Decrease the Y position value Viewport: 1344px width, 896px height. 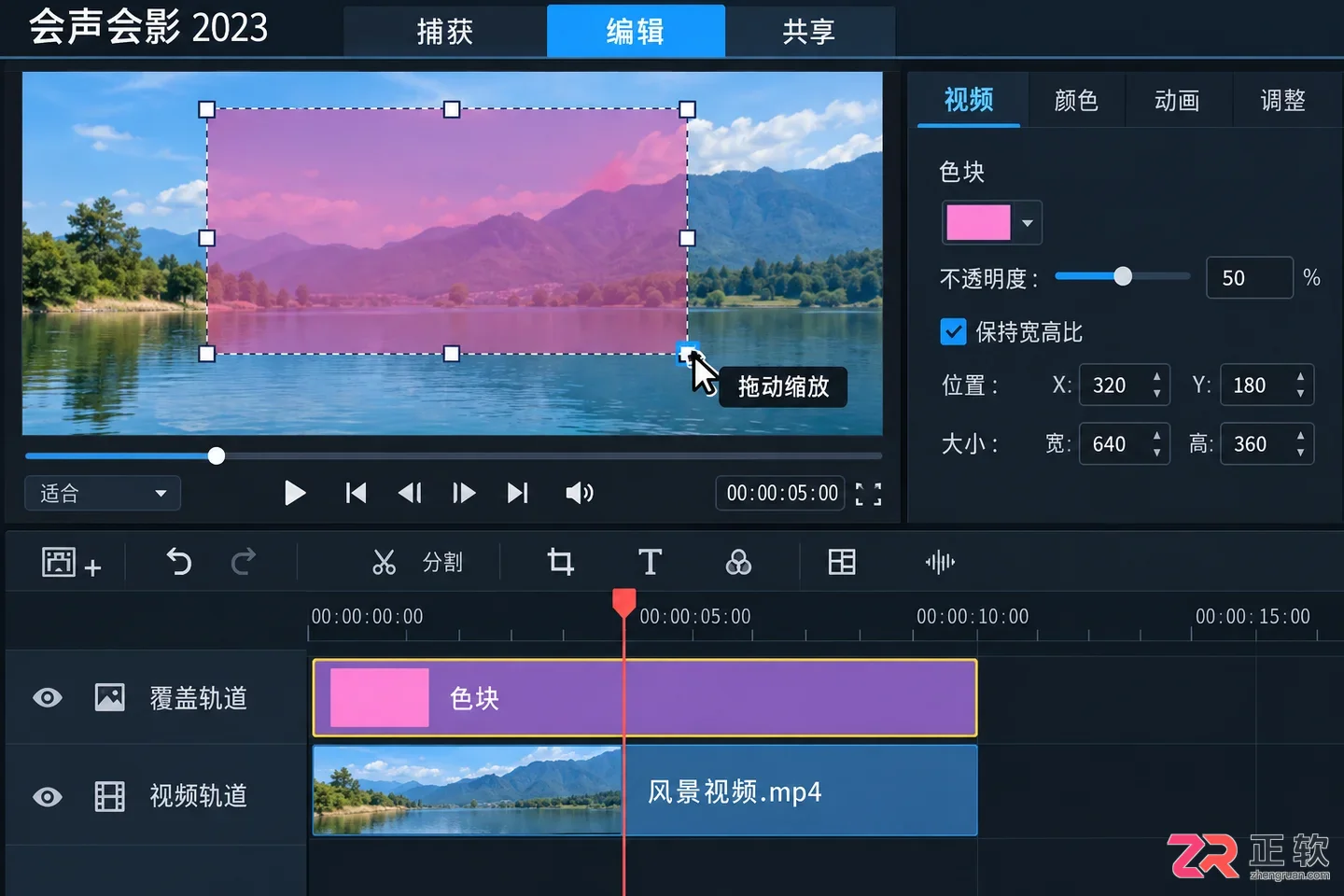[1300, 394]
